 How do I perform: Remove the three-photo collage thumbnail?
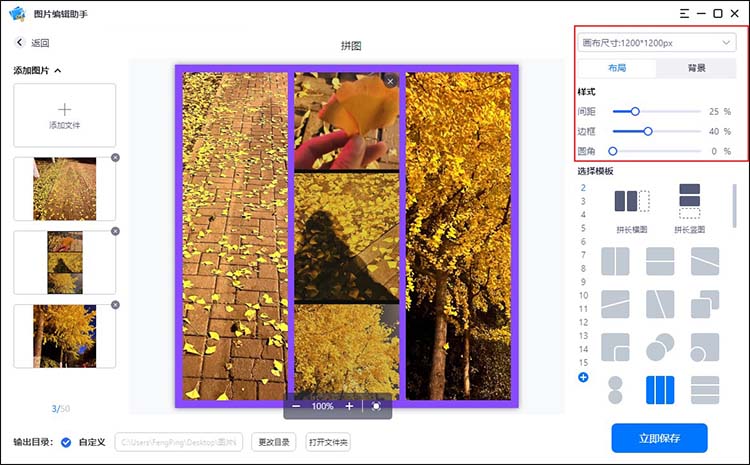point(115,231)
